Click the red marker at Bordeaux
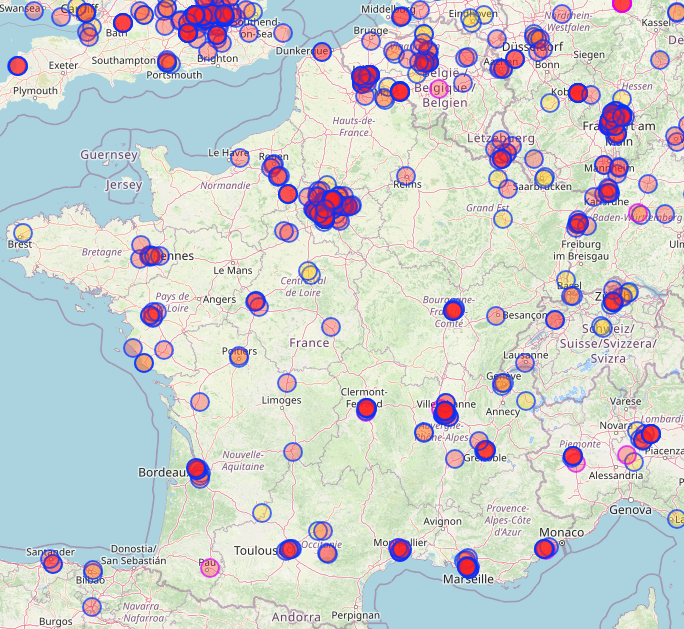Viewport: 684px width, 629px height. click(x=197, y=468)
